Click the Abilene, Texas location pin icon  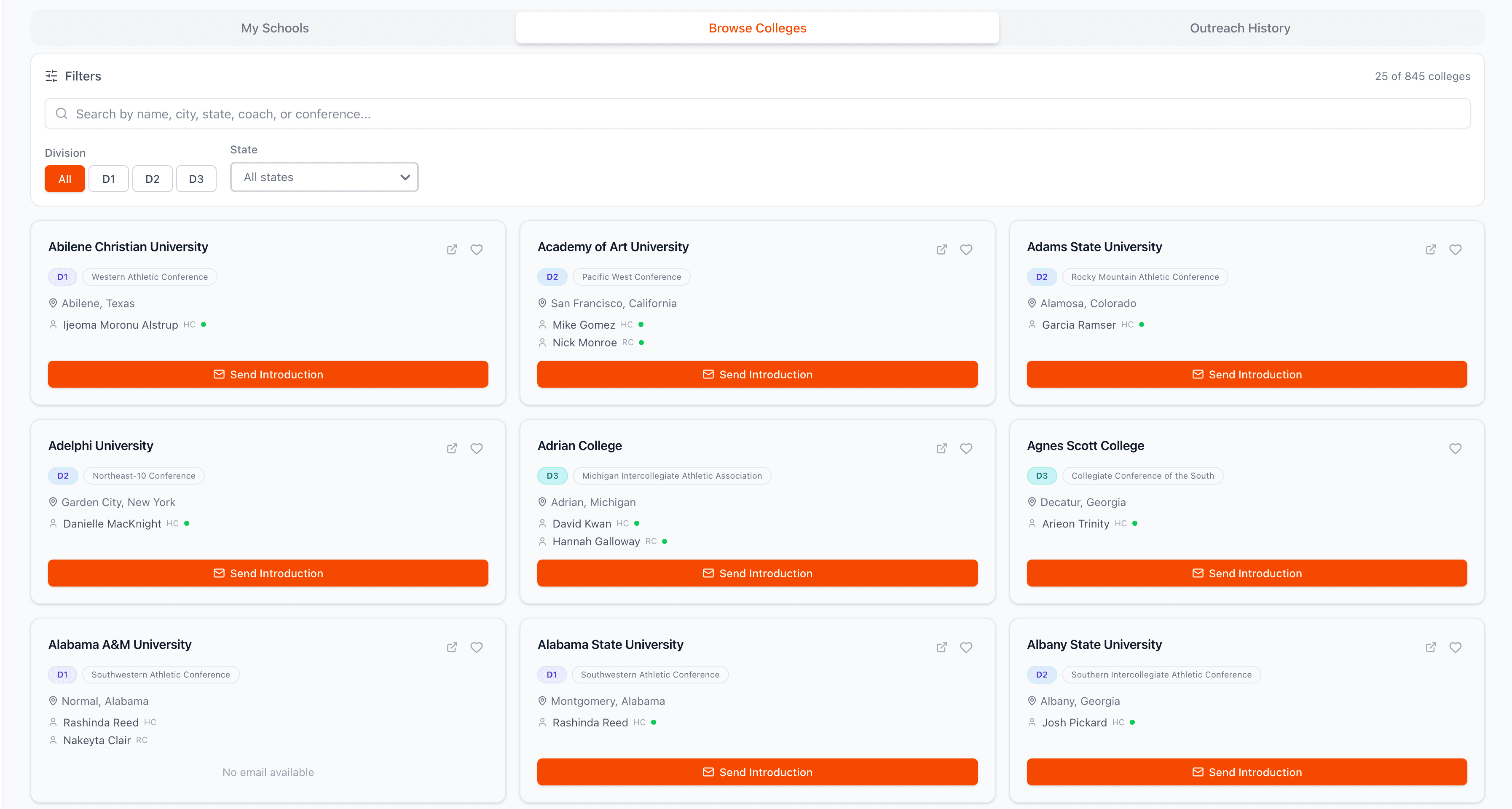tap(53, 303)
